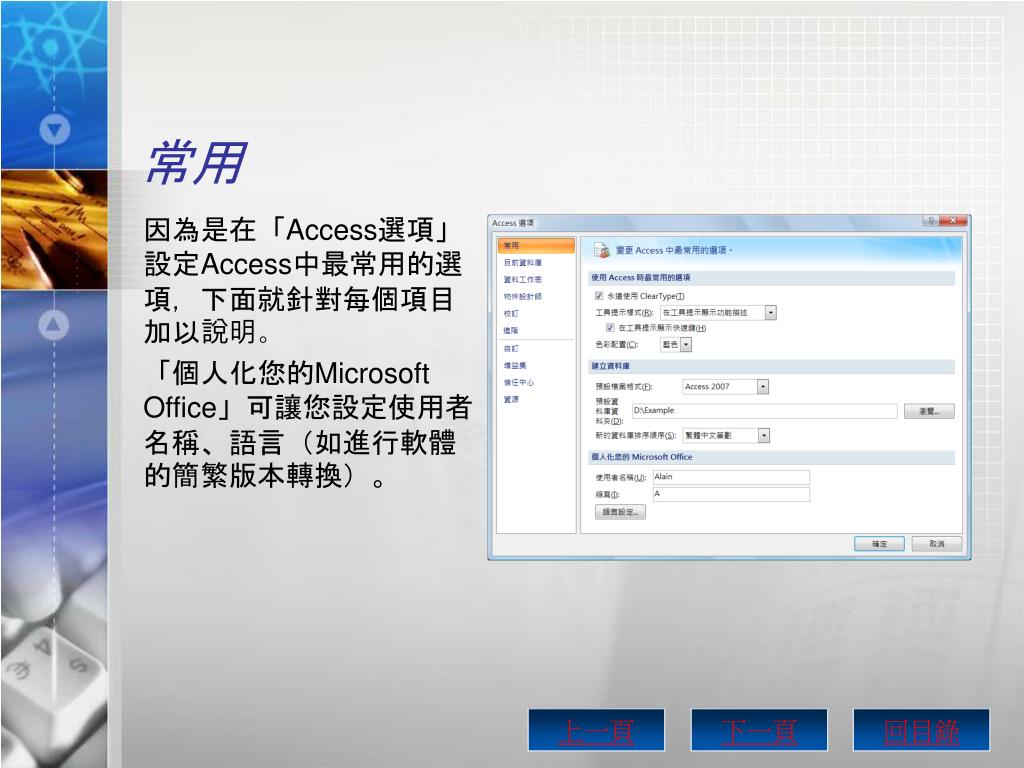Screen dimensions: 1024x768
Task: Click the Access options header icon
Action: click(x=601, y=250)
